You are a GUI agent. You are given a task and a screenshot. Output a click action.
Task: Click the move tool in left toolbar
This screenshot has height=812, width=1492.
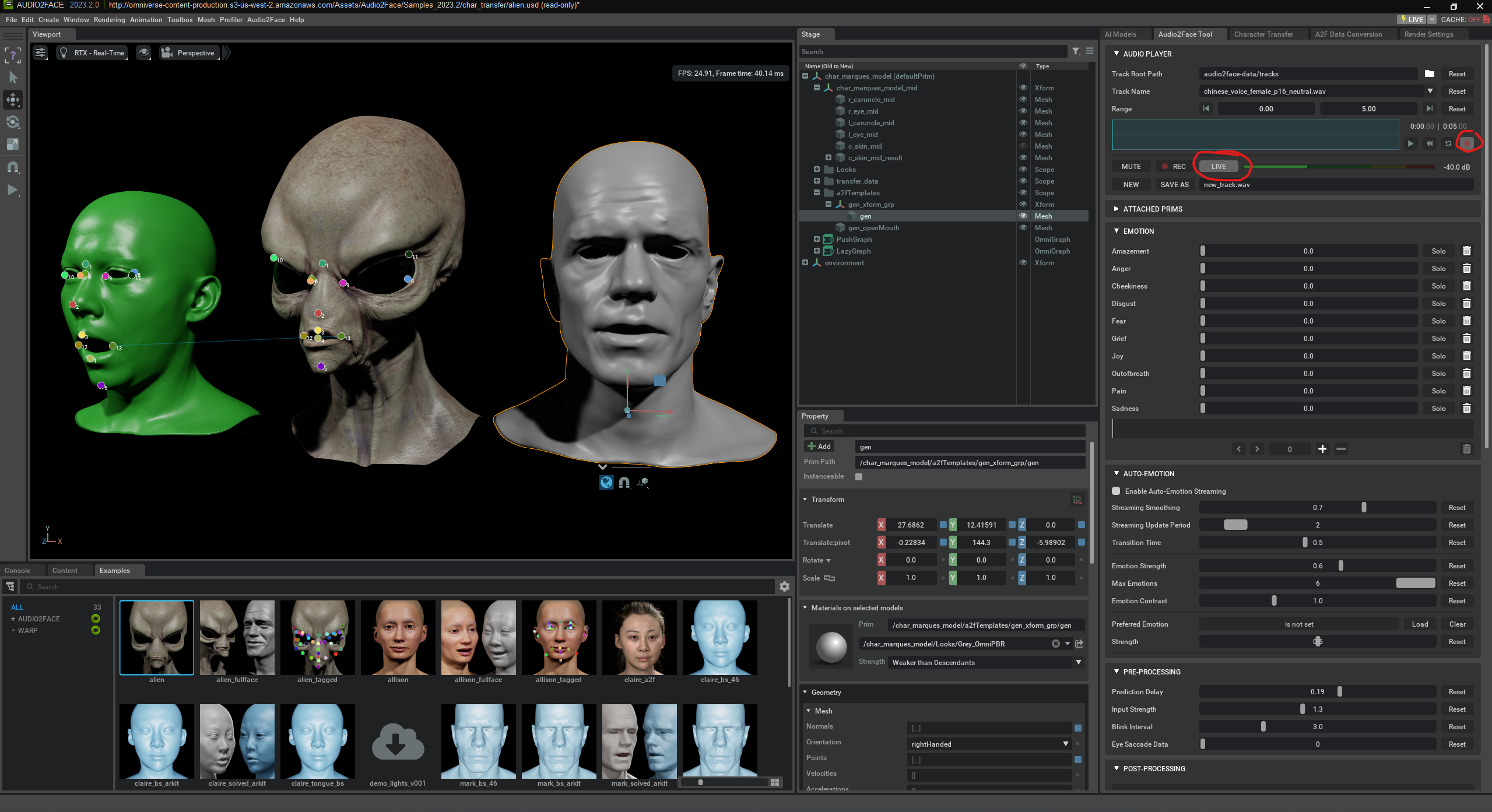coord(13,100)
